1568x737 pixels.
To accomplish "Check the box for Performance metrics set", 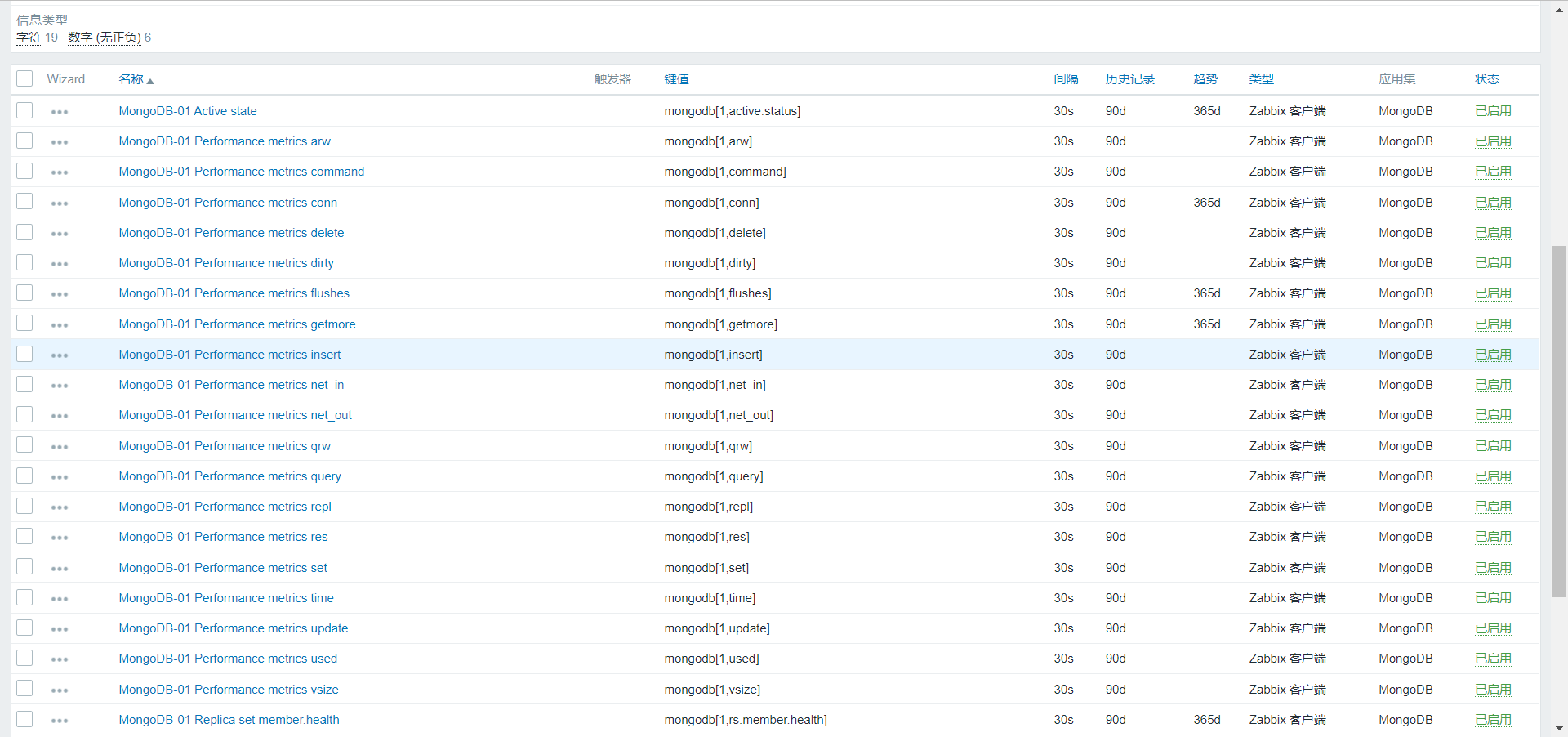I will tap(24, 567).
